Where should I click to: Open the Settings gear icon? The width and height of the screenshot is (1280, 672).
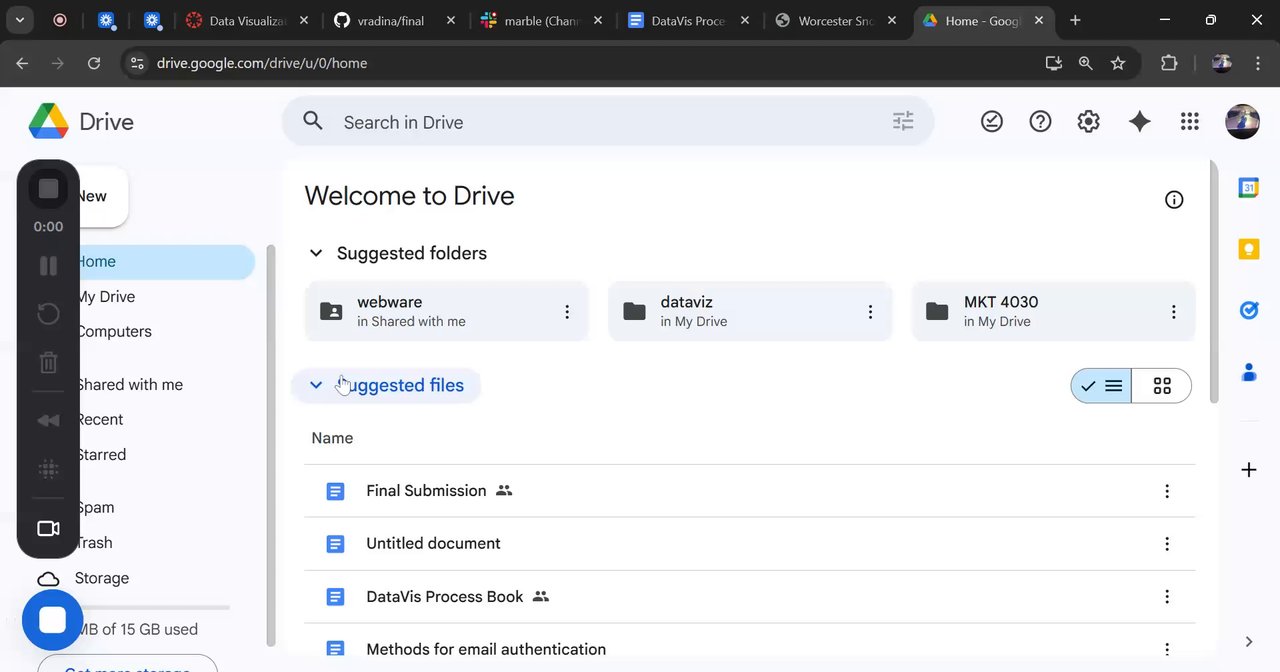coord(1088,122)
